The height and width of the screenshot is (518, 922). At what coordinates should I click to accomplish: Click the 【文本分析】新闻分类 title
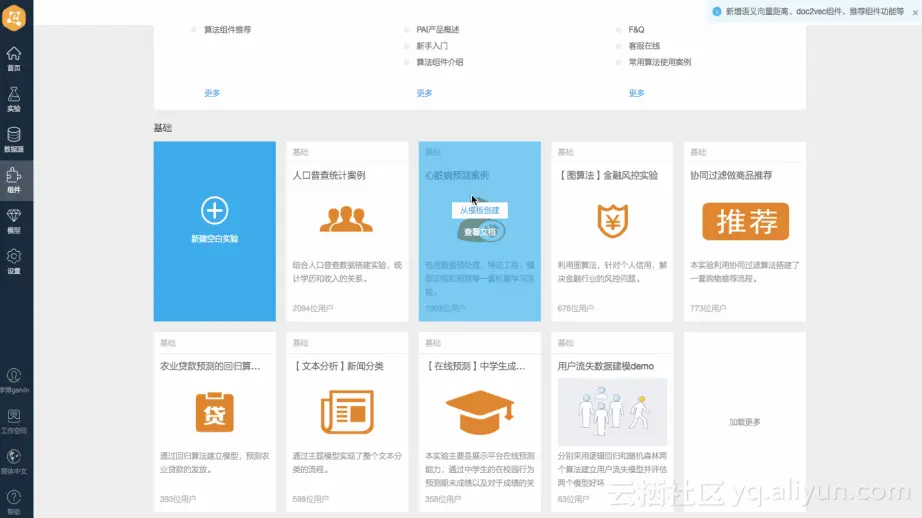(x=338, y=366)
